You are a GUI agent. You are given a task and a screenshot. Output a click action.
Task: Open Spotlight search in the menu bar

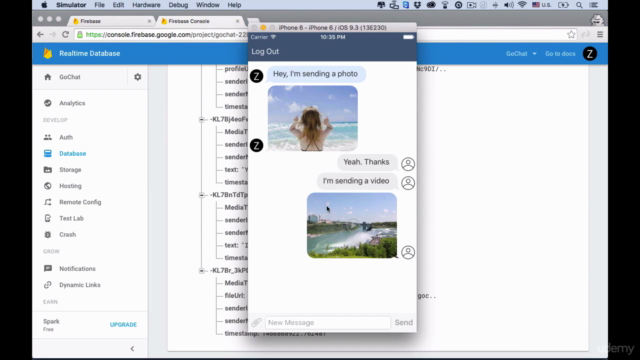(x=579, y=5)
